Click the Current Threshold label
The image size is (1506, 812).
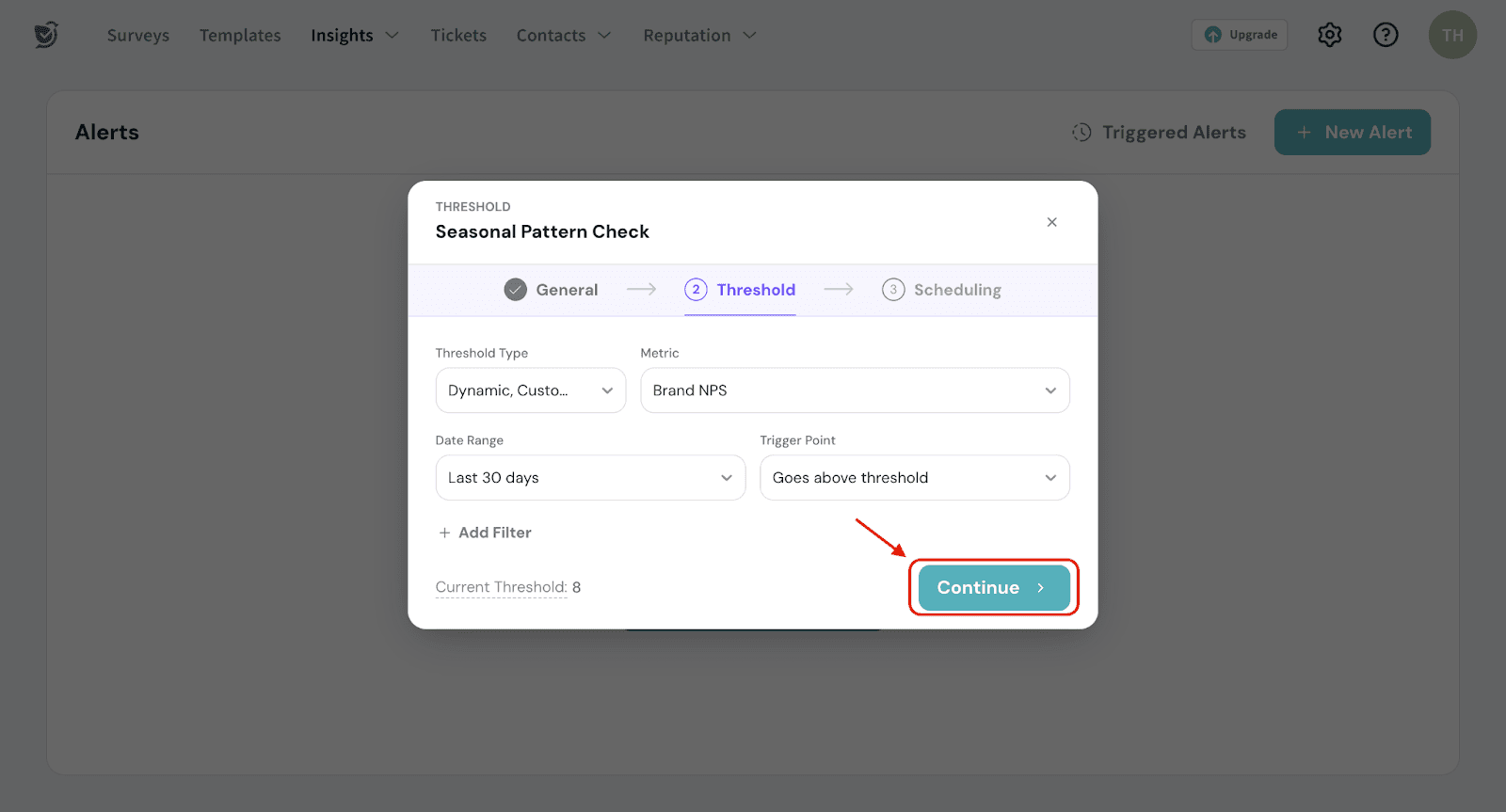point(501,587)
